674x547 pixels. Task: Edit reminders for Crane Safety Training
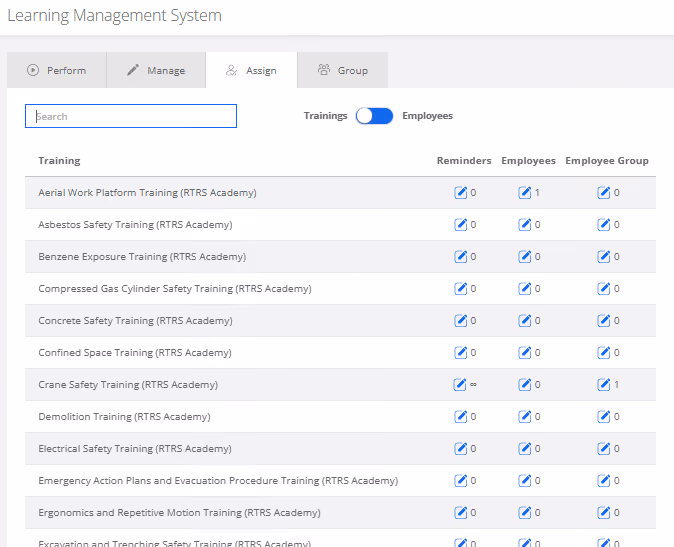point(460,385)
